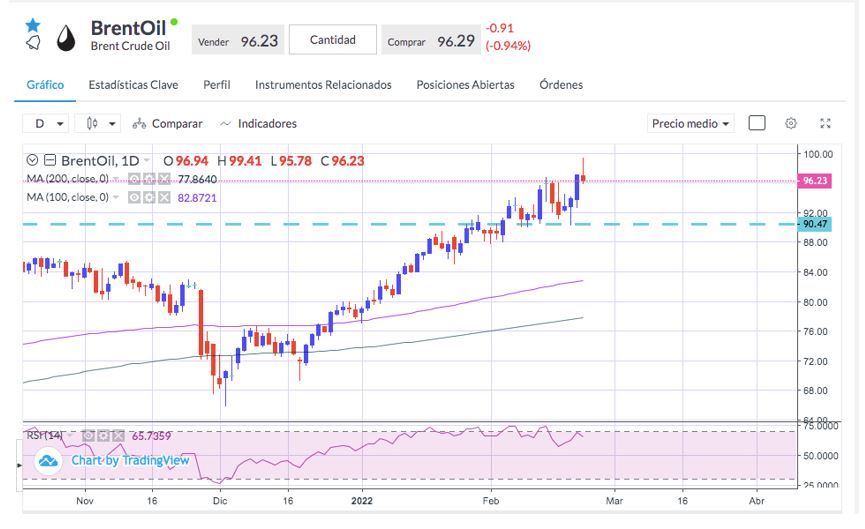The image size is (865, 529).
Task: Click the Brent oil drop icon
Action: [66, 38]
